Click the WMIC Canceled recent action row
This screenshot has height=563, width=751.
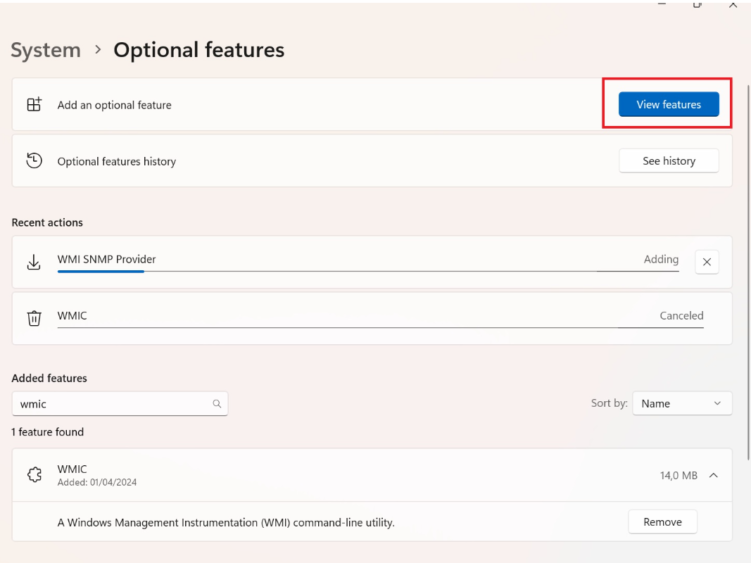(372, 318)
